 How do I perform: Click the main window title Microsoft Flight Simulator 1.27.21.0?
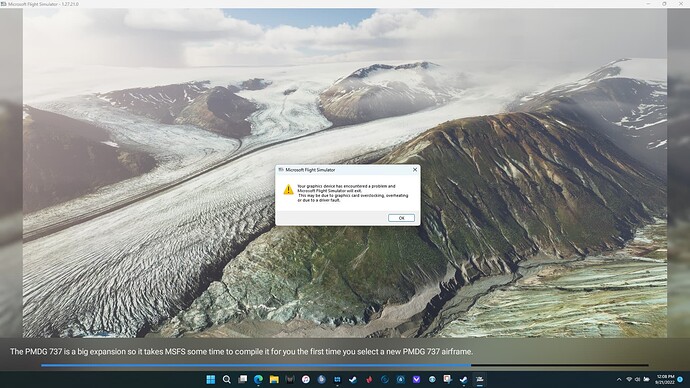pos(43,4)
